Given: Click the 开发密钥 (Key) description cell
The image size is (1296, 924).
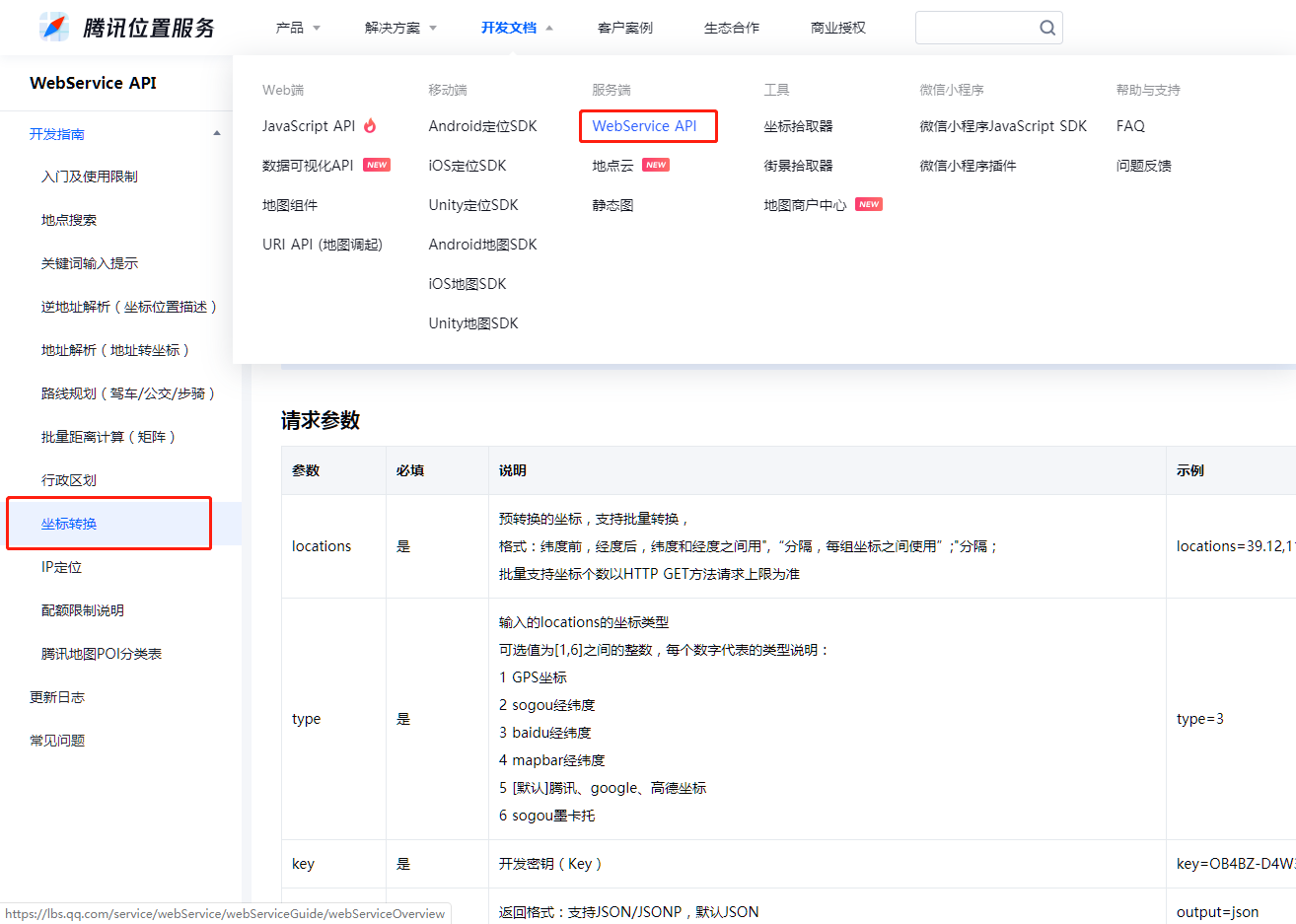Looking at the screenshot, I should [827, 864].
